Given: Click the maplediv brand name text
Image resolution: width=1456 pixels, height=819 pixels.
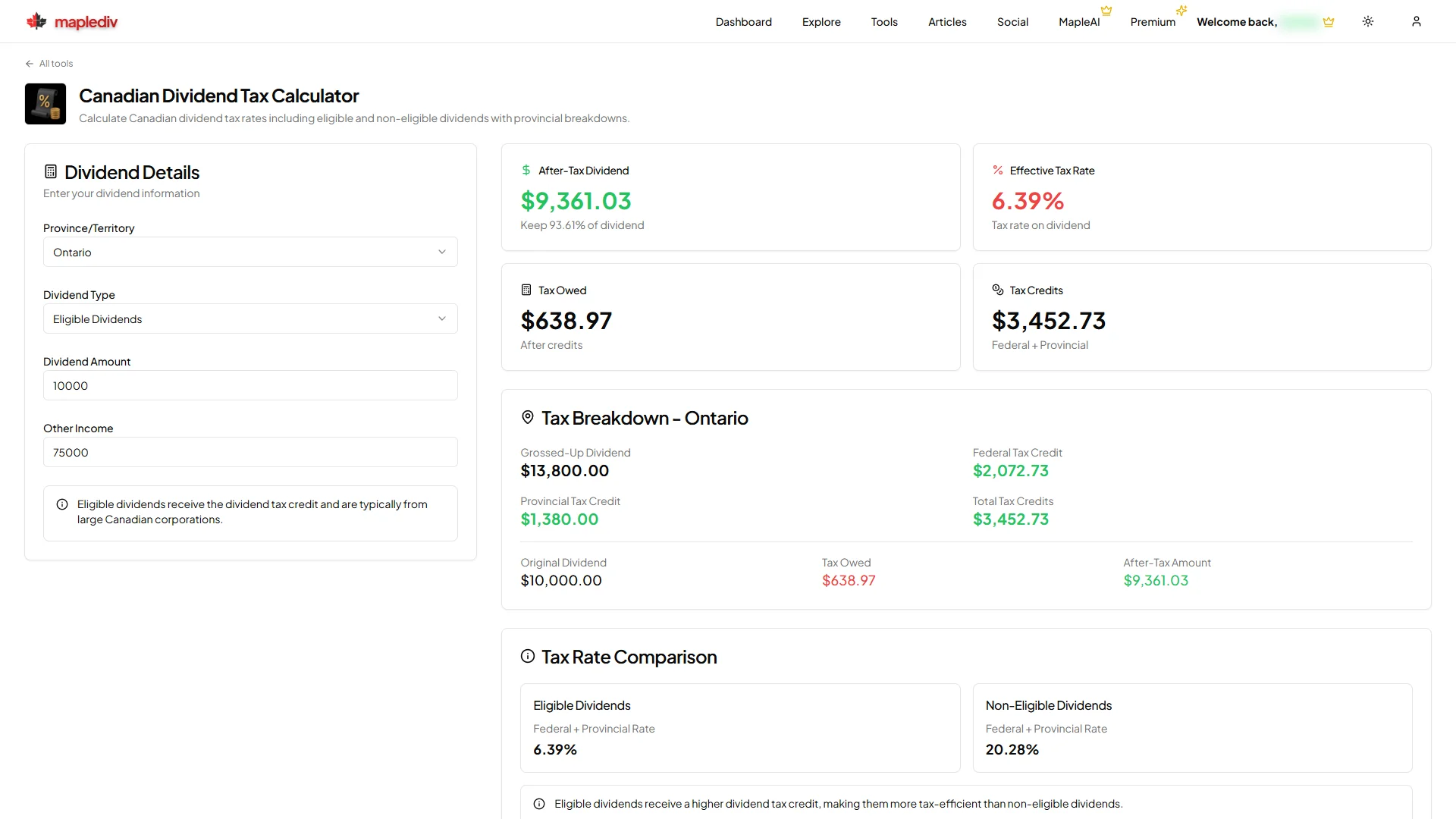Looking at the screenshot, I should click(x=86, y=22).
